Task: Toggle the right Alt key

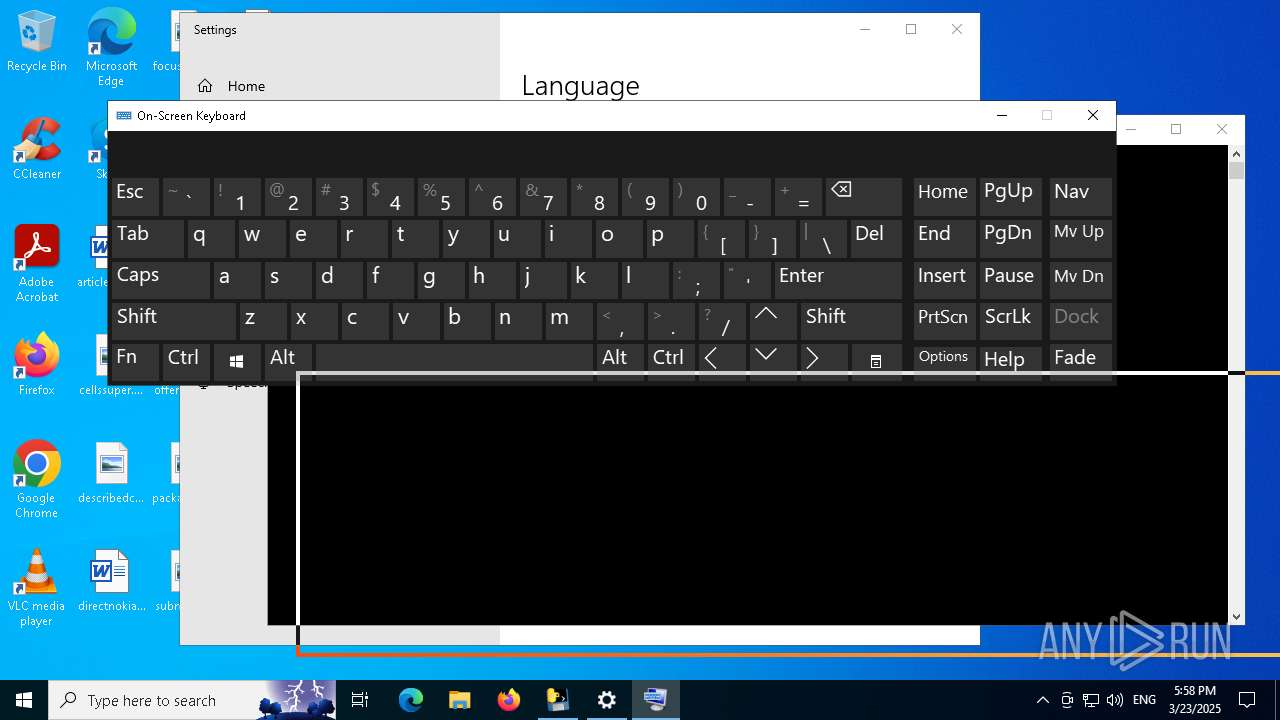Action: tap(619, 362)
